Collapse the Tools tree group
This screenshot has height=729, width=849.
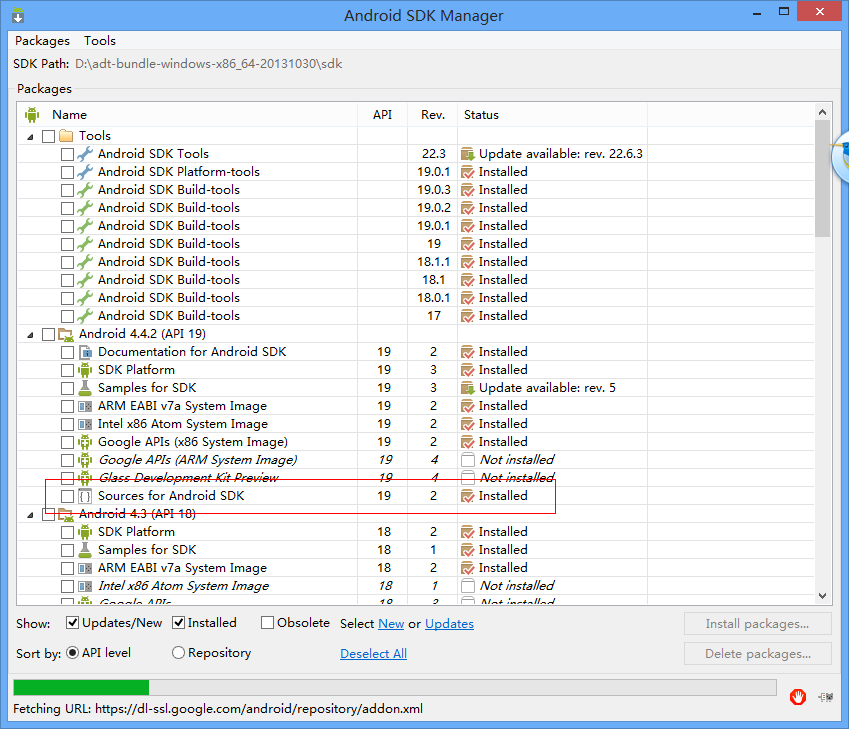(30, 137)
